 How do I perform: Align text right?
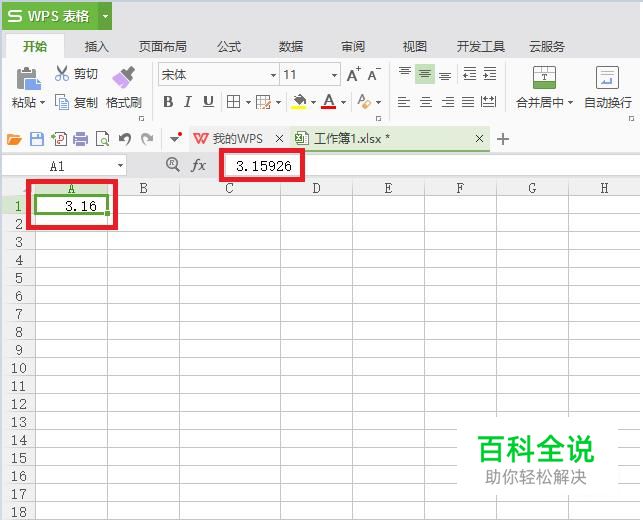447,102
